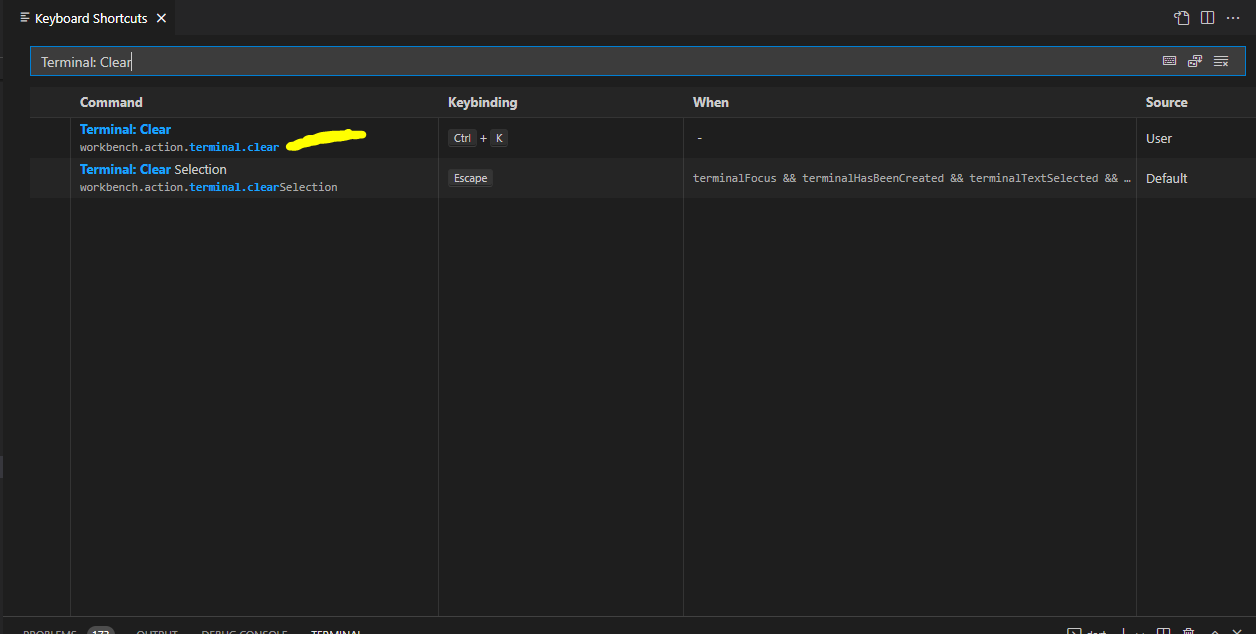
Task: Open the editor More Actions ellipsis menu
Action: click(1232, 18)
